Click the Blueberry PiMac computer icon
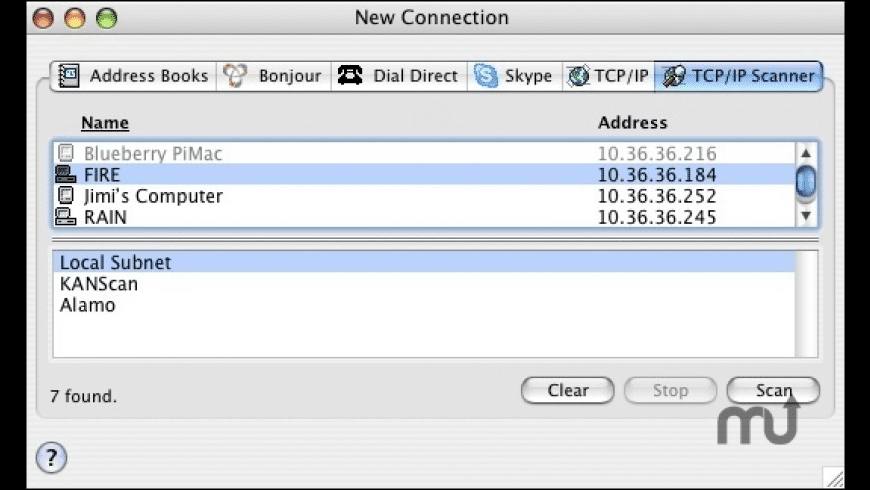Viewport: 870px width, 490px height. 65,153
